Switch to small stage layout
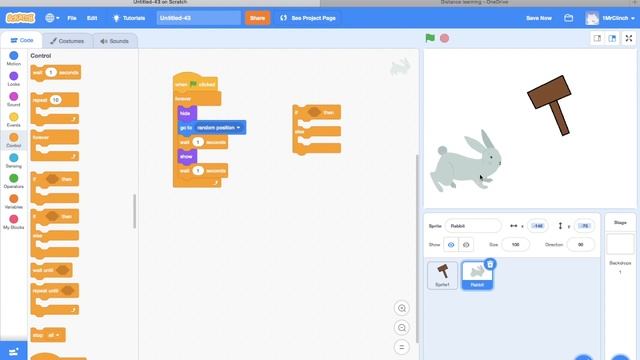 [x=597, y=38]
